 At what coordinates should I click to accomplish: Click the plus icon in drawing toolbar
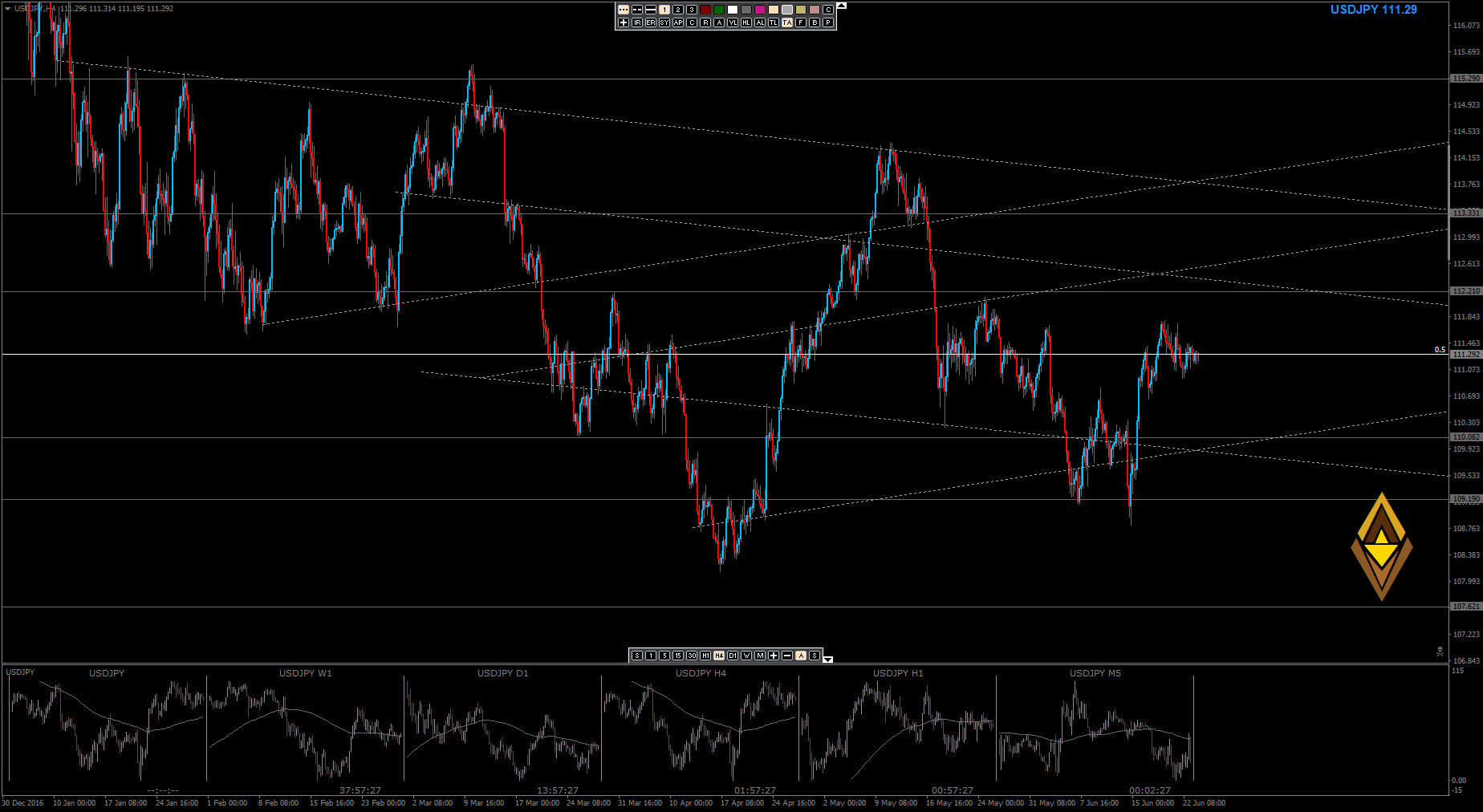[624, 22]
